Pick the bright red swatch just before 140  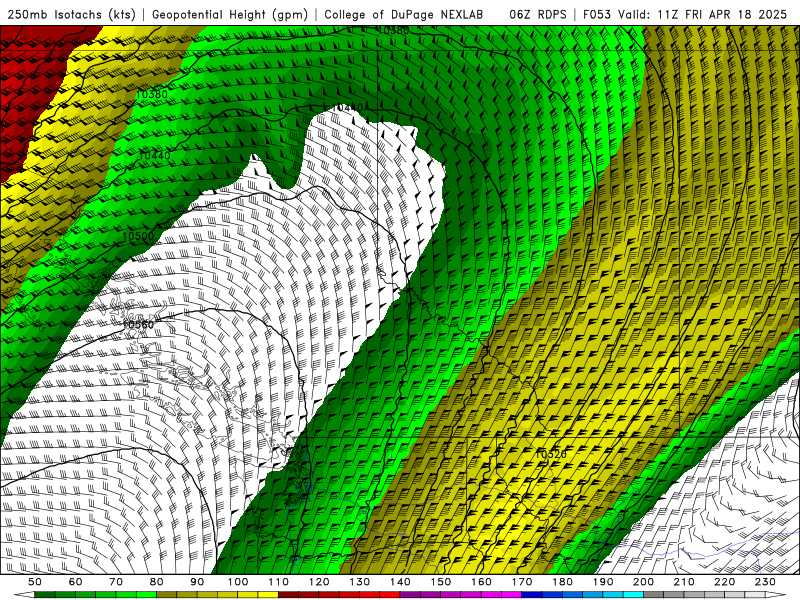point(390,595)
